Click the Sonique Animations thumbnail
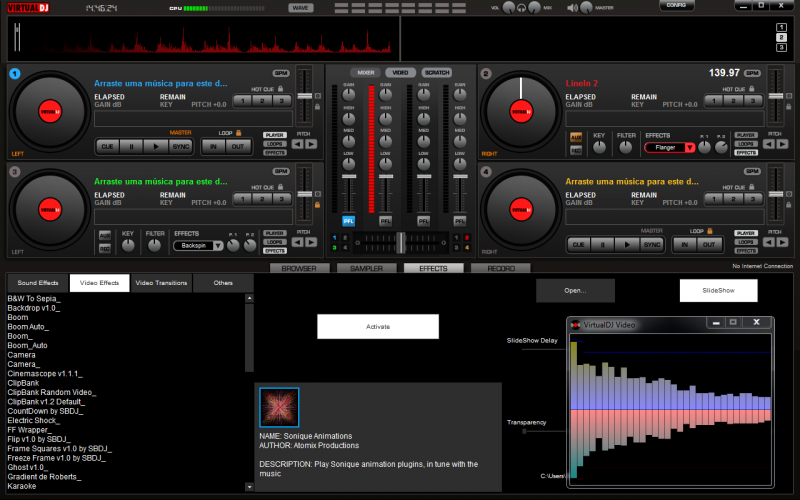The height and width of the screenshot is (500, 800). (279, 407)
